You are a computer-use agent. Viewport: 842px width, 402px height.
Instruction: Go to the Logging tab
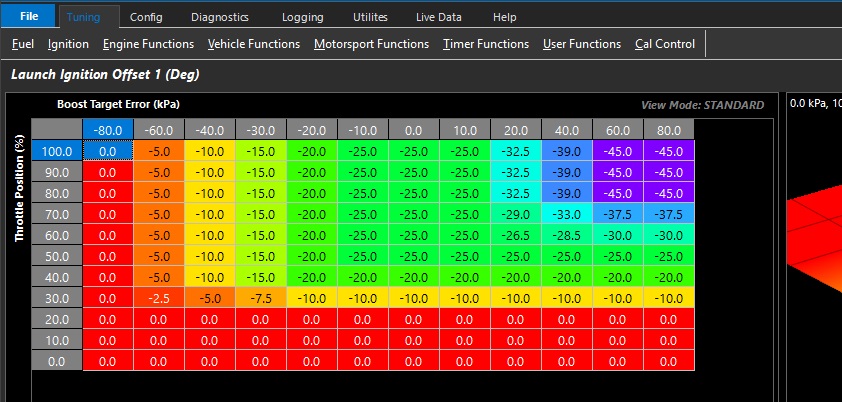303,17
